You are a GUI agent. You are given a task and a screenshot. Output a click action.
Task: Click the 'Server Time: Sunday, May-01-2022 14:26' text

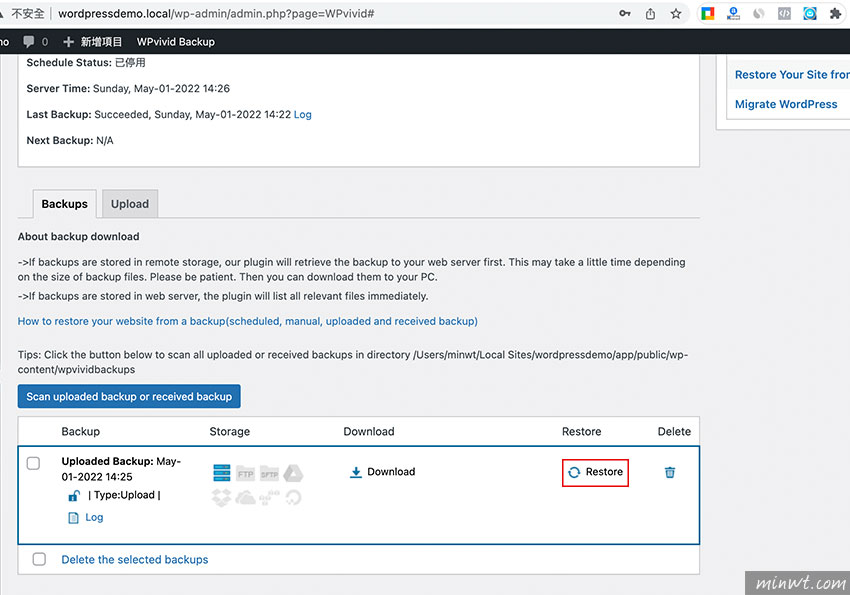click(128, 88)
